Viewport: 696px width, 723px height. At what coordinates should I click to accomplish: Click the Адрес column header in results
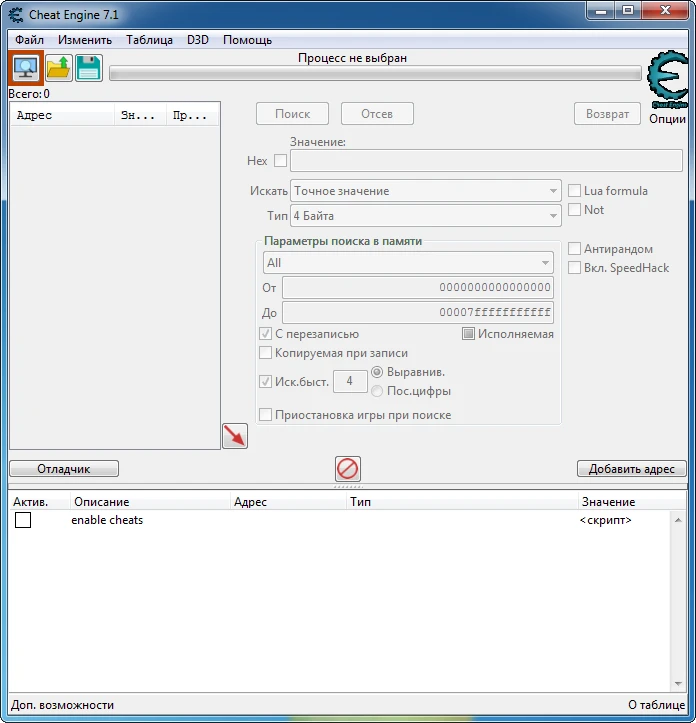[x=62, y=115]
